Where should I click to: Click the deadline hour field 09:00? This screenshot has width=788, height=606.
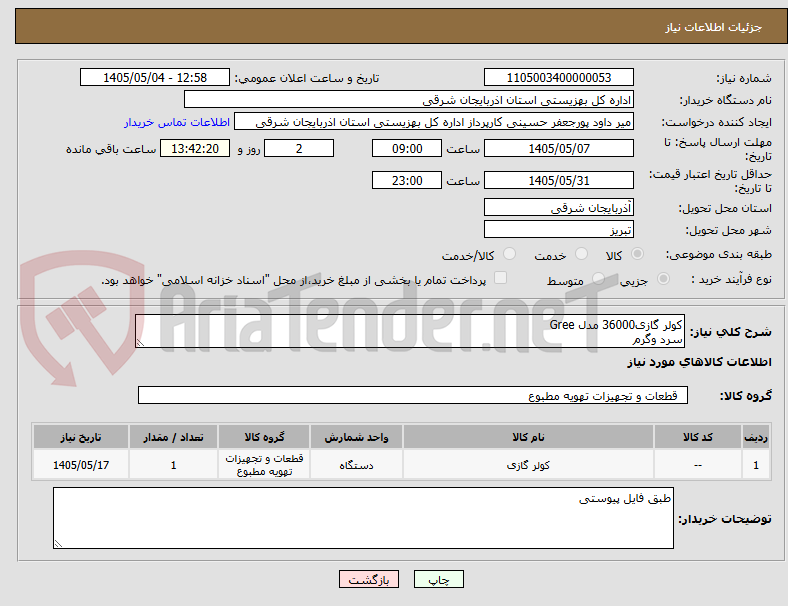click(407, 148)
